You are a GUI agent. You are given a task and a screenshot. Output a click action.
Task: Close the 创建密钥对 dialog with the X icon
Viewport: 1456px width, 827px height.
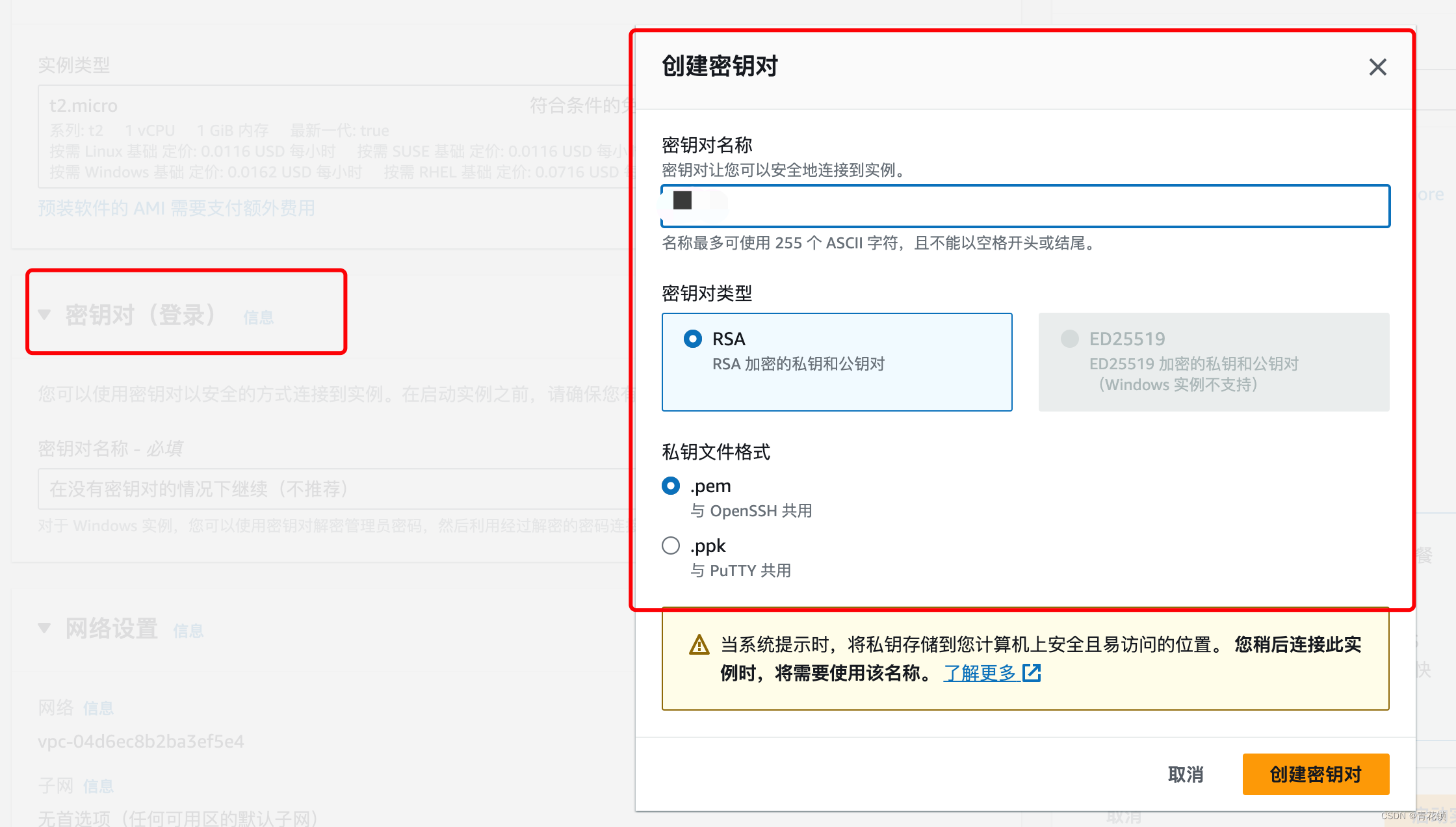tap(1377, 67)
